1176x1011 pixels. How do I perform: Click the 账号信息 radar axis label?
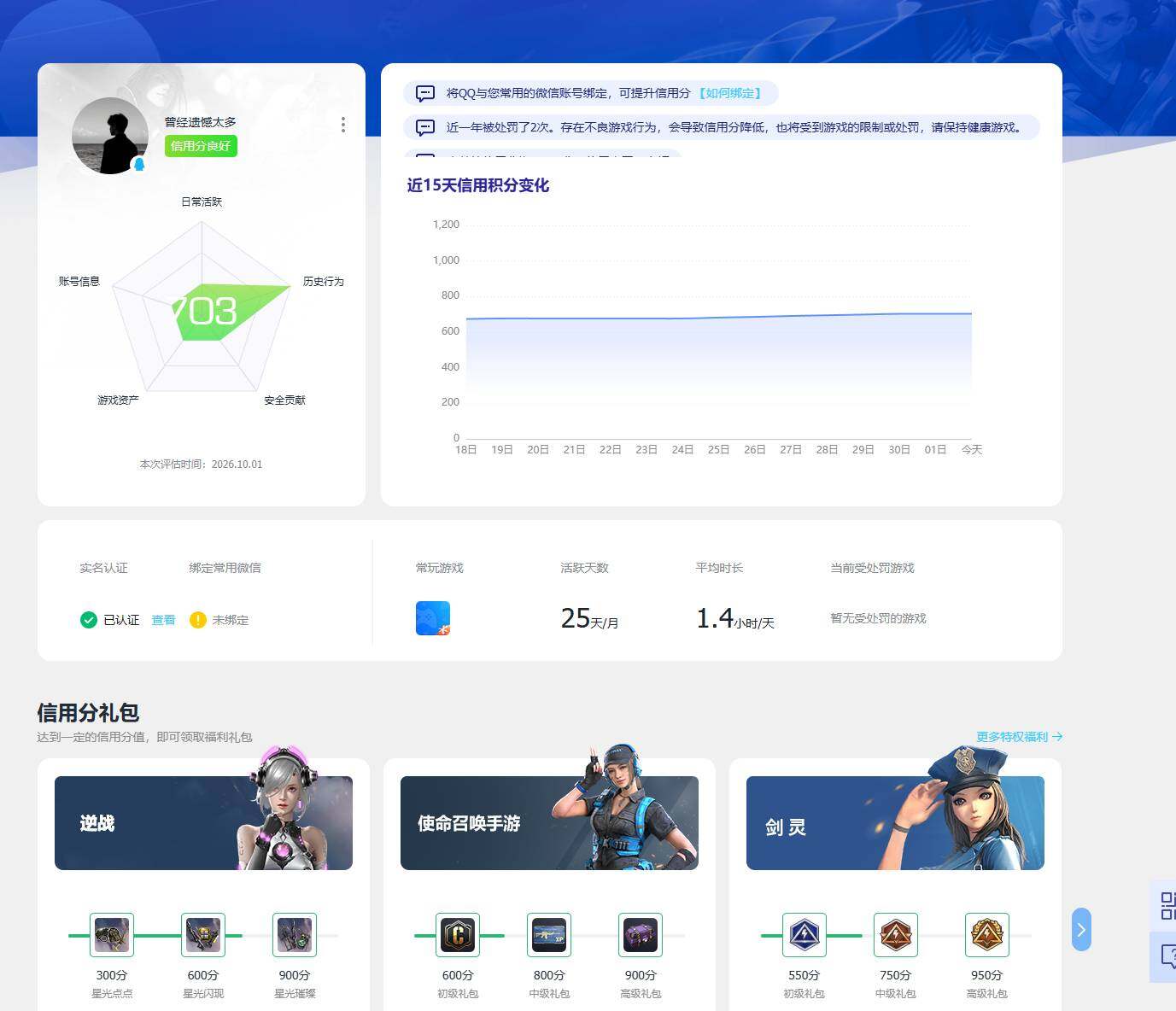79,281
